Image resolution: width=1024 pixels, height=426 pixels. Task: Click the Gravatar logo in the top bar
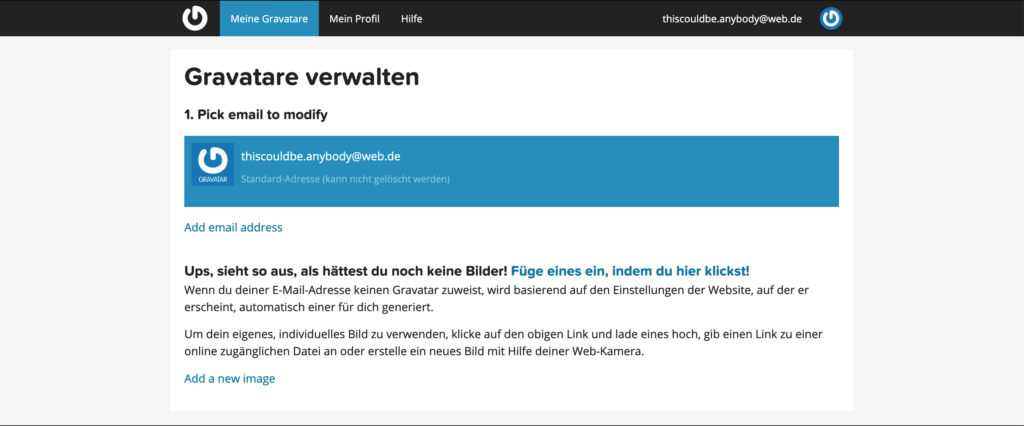pos(195,18)
